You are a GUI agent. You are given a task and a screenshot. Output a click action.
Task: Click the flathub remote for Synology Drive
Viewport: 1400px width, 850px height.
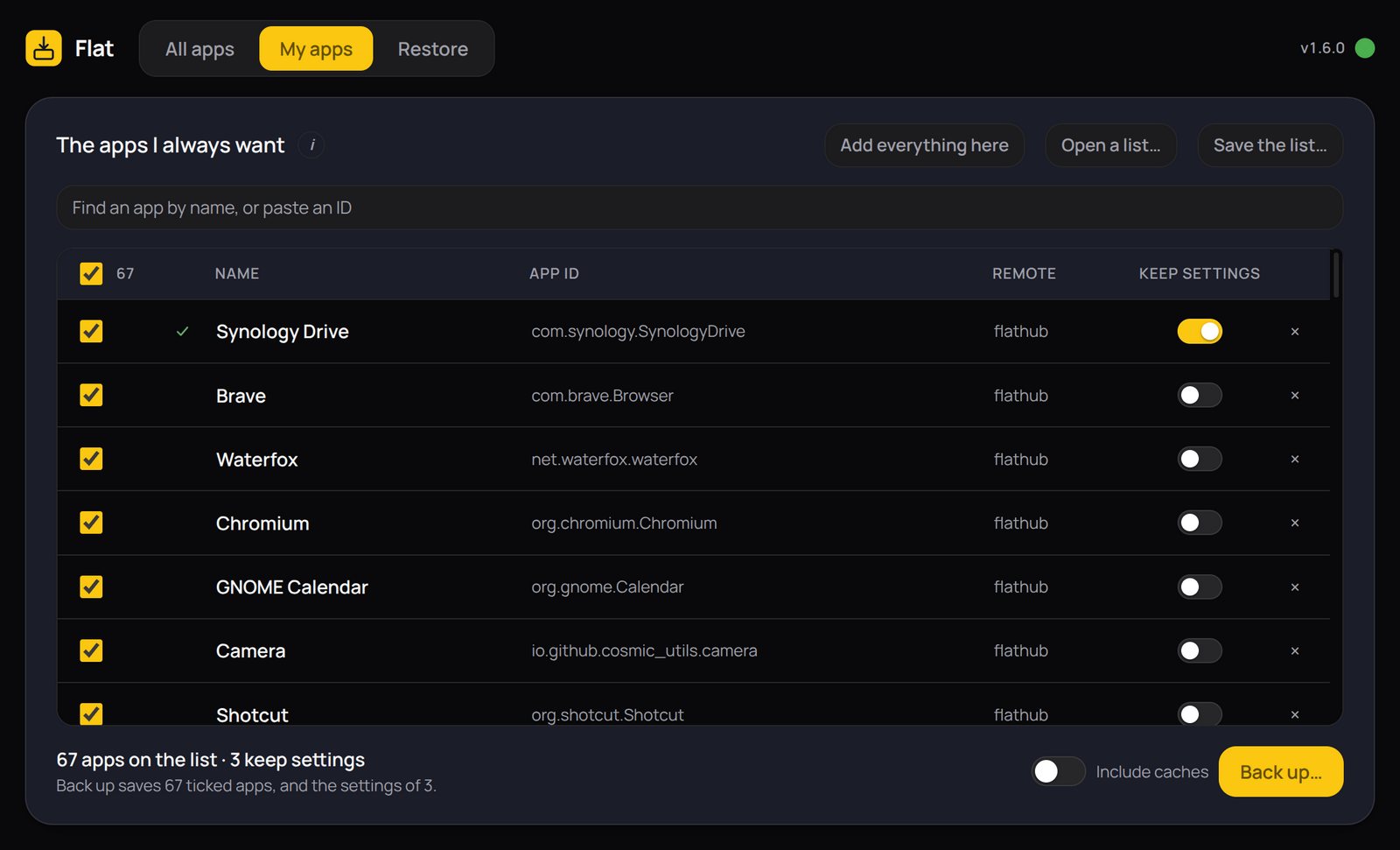1021,332
